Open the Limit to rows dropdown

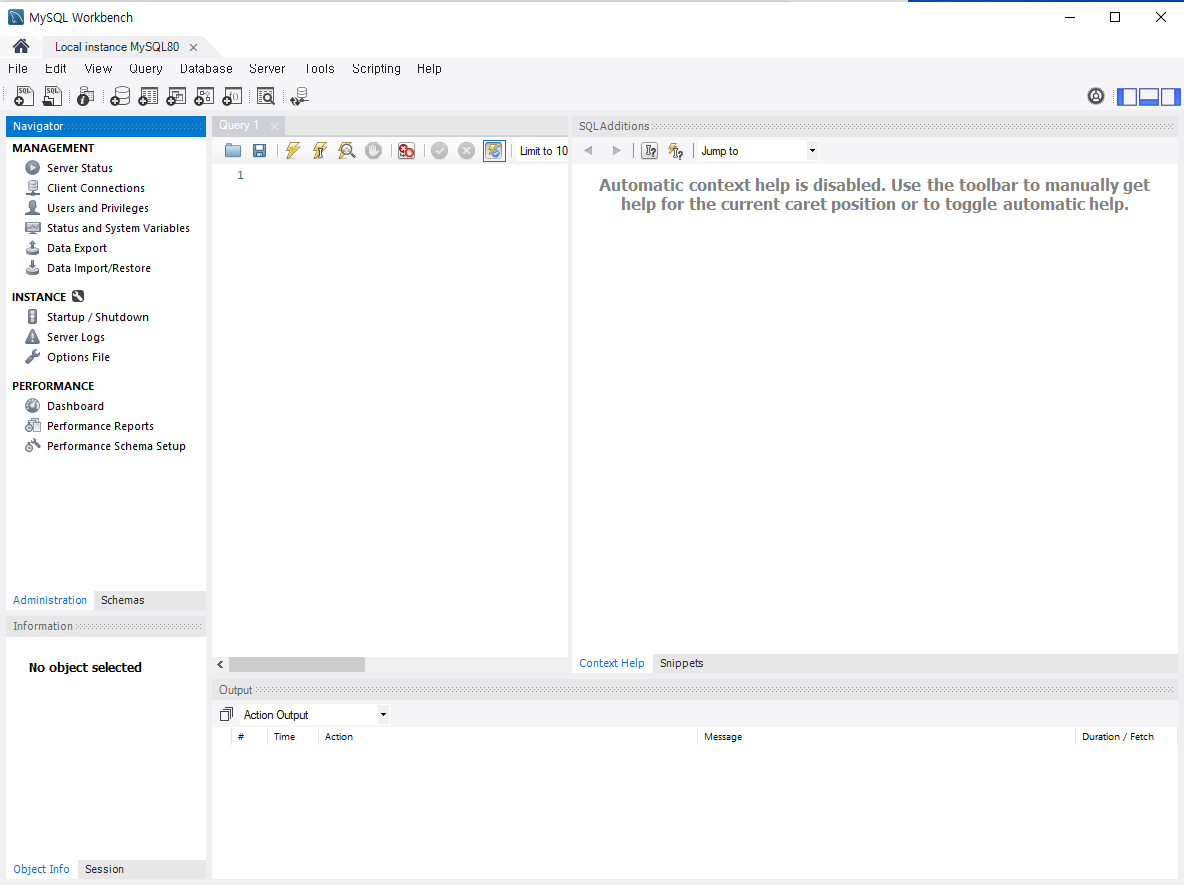pyautogui.click(x=543, y=151)
